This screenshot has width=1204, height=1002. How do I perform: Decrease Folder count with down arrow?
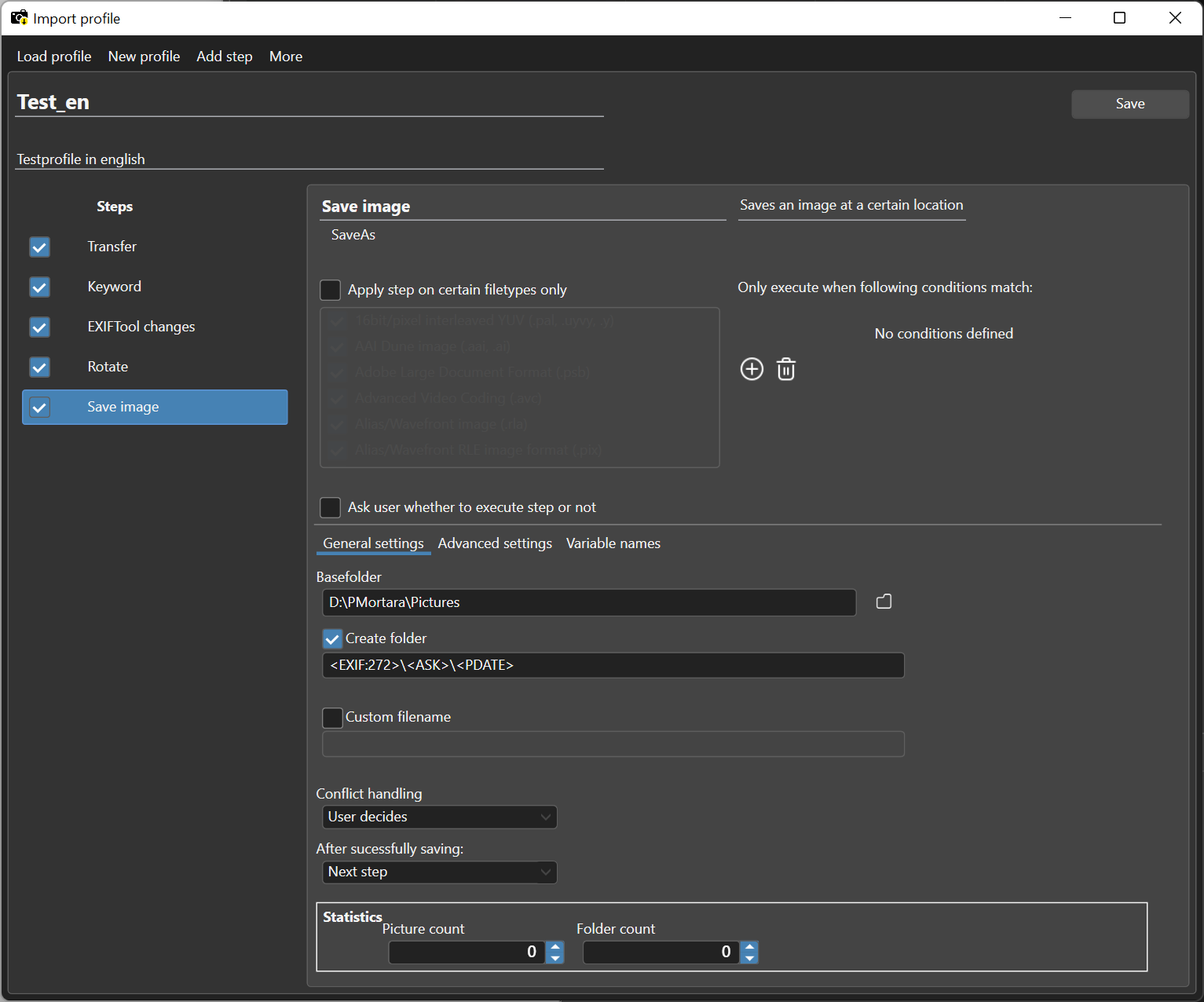pyautogui.click(x=750, y=958)
